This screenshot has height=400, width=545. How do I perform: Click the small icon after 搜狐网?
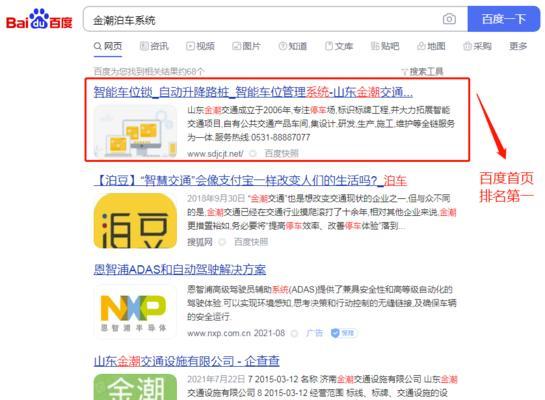222,242
